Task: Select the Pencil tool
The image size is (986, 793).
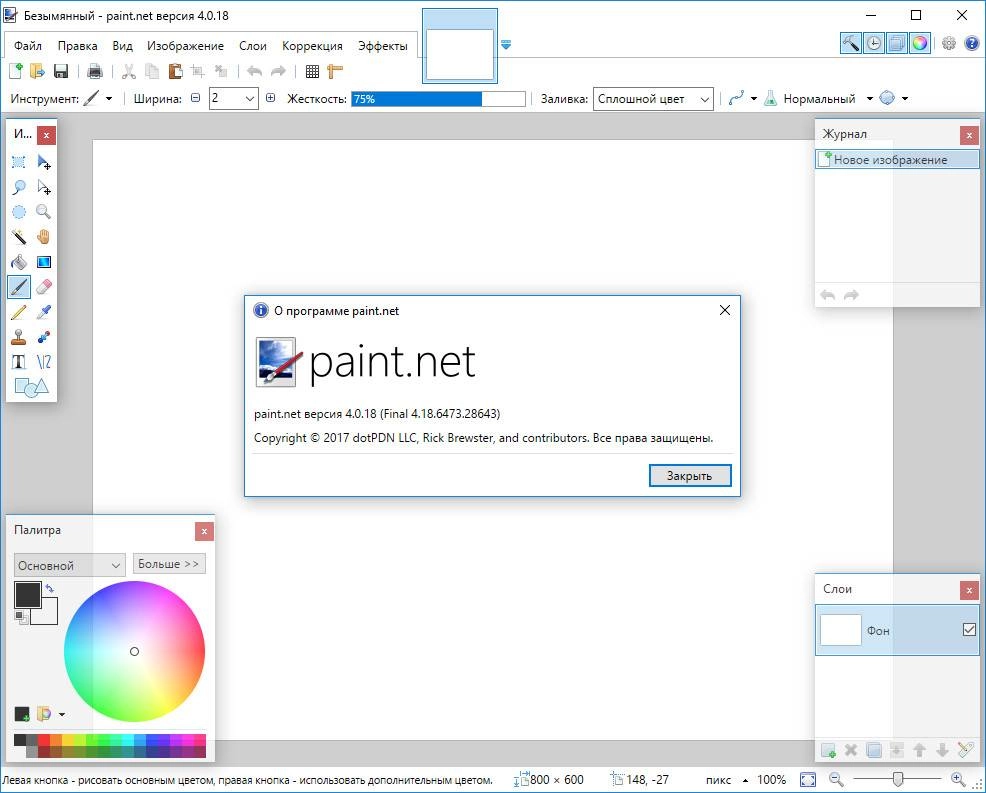Action: (19, 312)
